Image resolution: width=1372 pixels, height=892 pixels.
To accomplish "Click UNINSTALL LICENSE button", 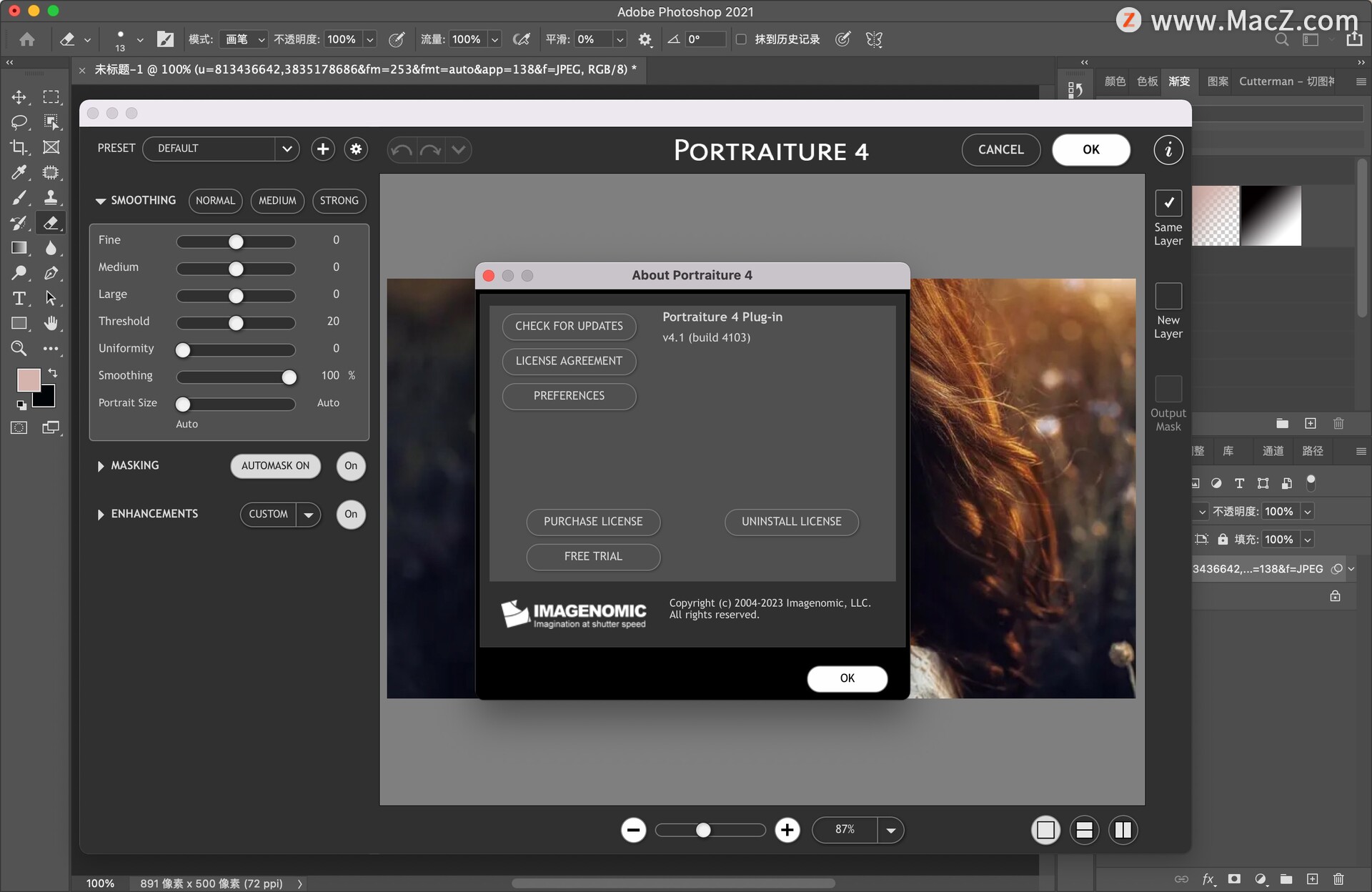I will click(792, 522).
